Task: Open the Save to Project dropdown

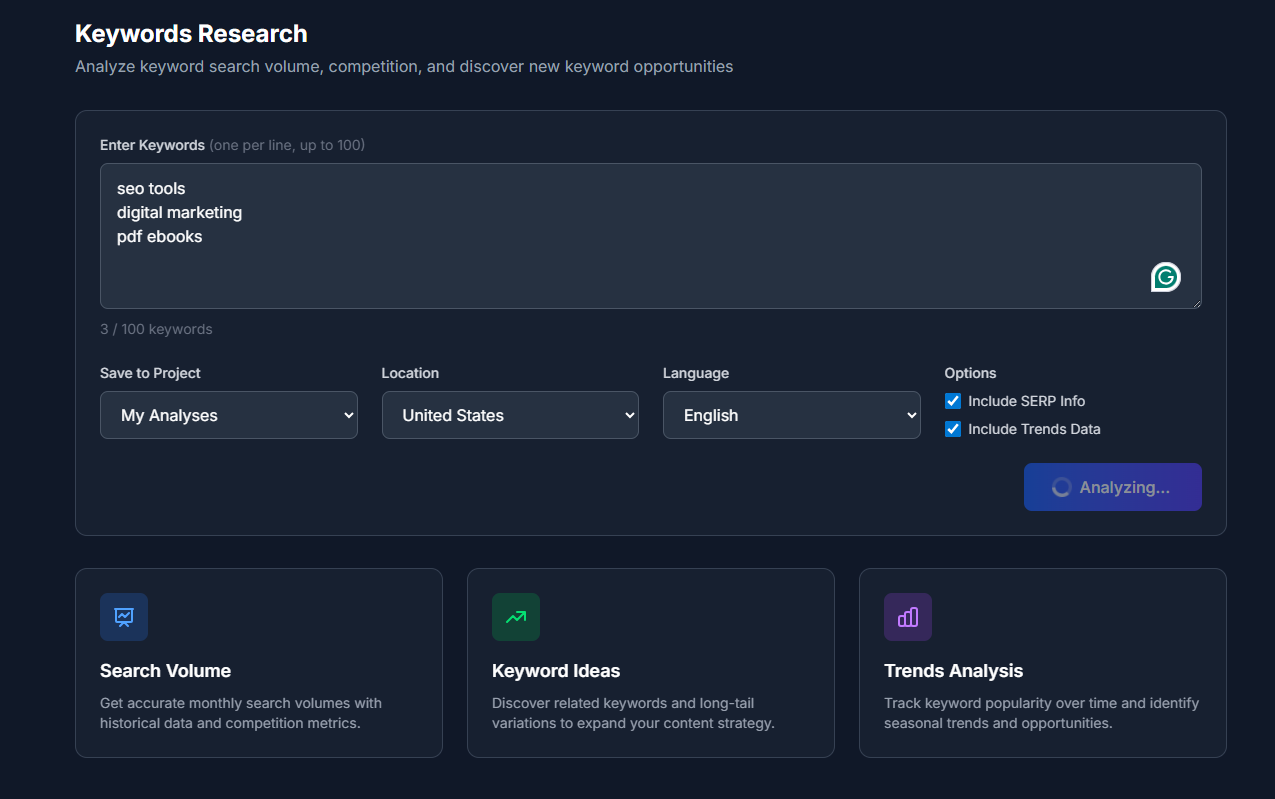Action: coord(228,414)
